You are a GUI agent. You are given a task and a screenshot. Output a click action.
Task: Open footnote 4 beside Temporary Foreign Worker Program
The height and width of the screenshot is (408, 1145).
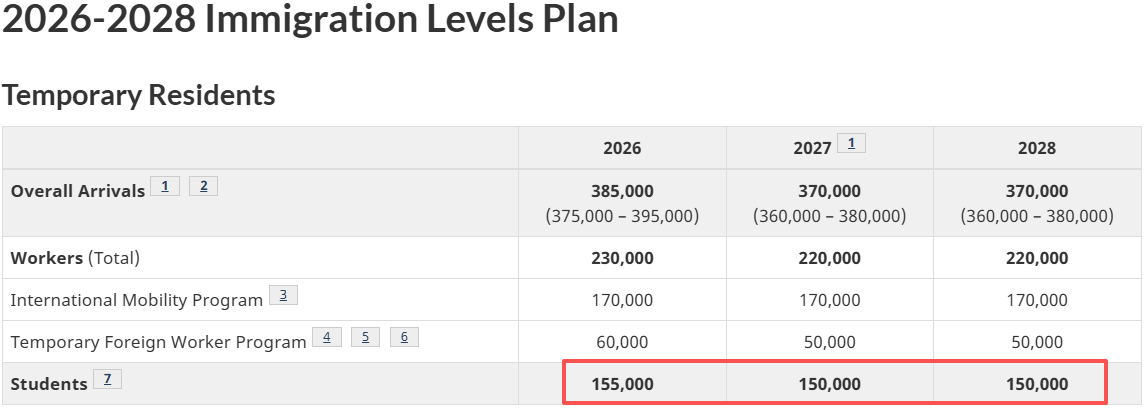point(326,337)
